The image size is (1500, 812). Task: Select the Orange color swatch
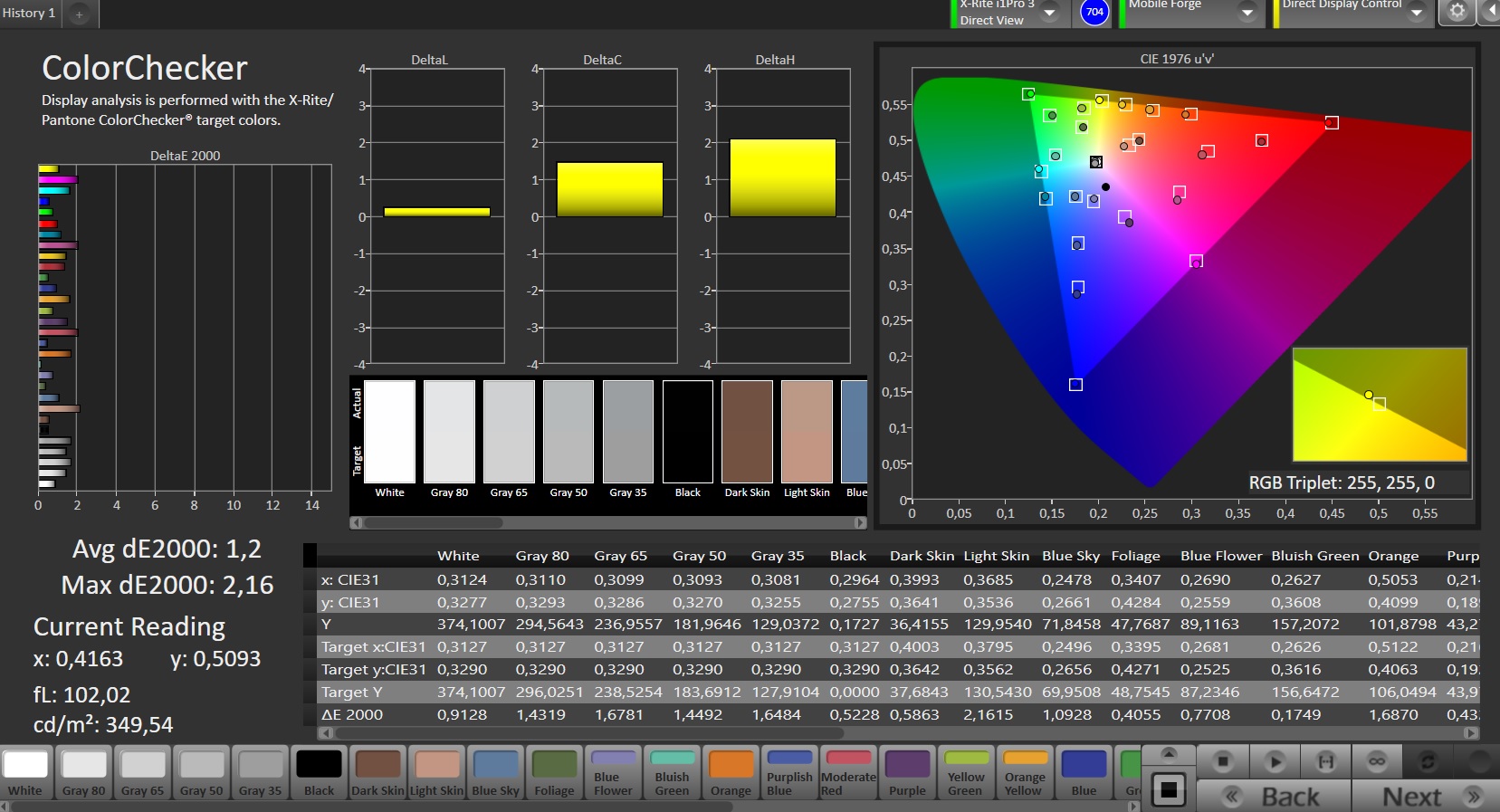click(731, 772)
